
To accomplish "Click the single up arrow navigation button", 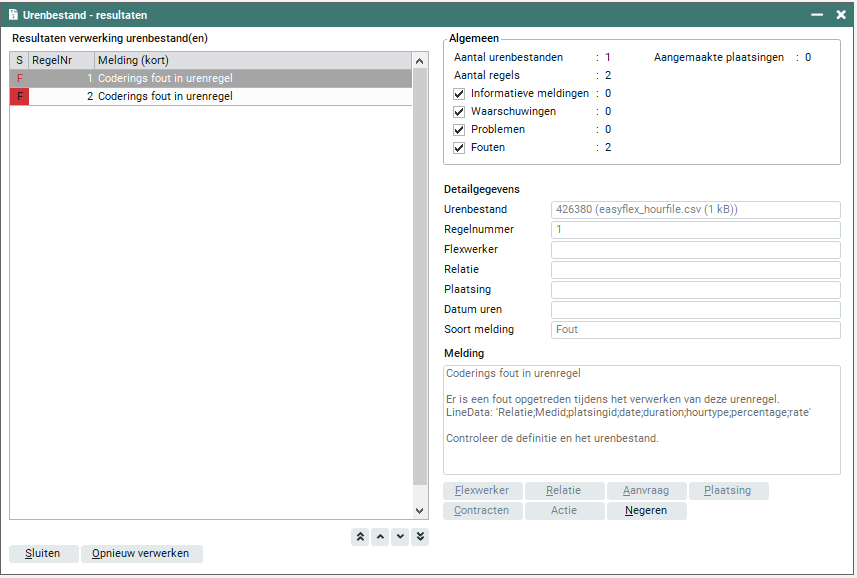I will pos(380,537).
